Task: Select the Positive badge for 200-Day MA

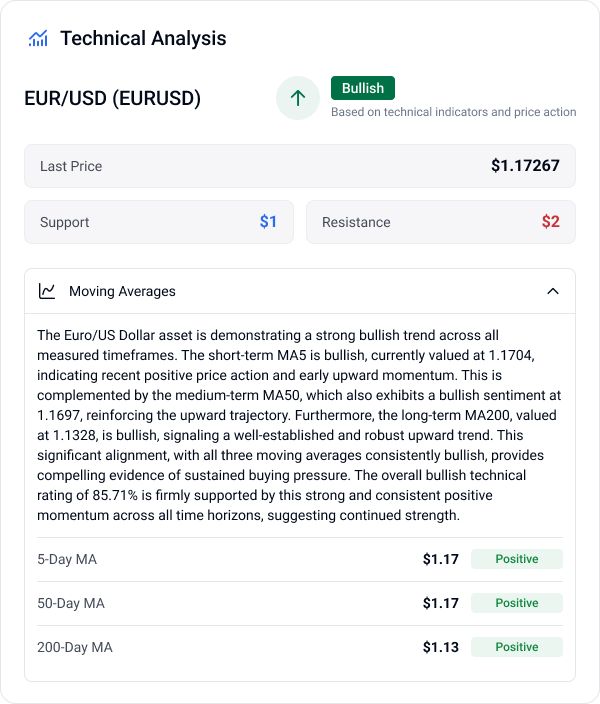Action: [x=517, y=647]
